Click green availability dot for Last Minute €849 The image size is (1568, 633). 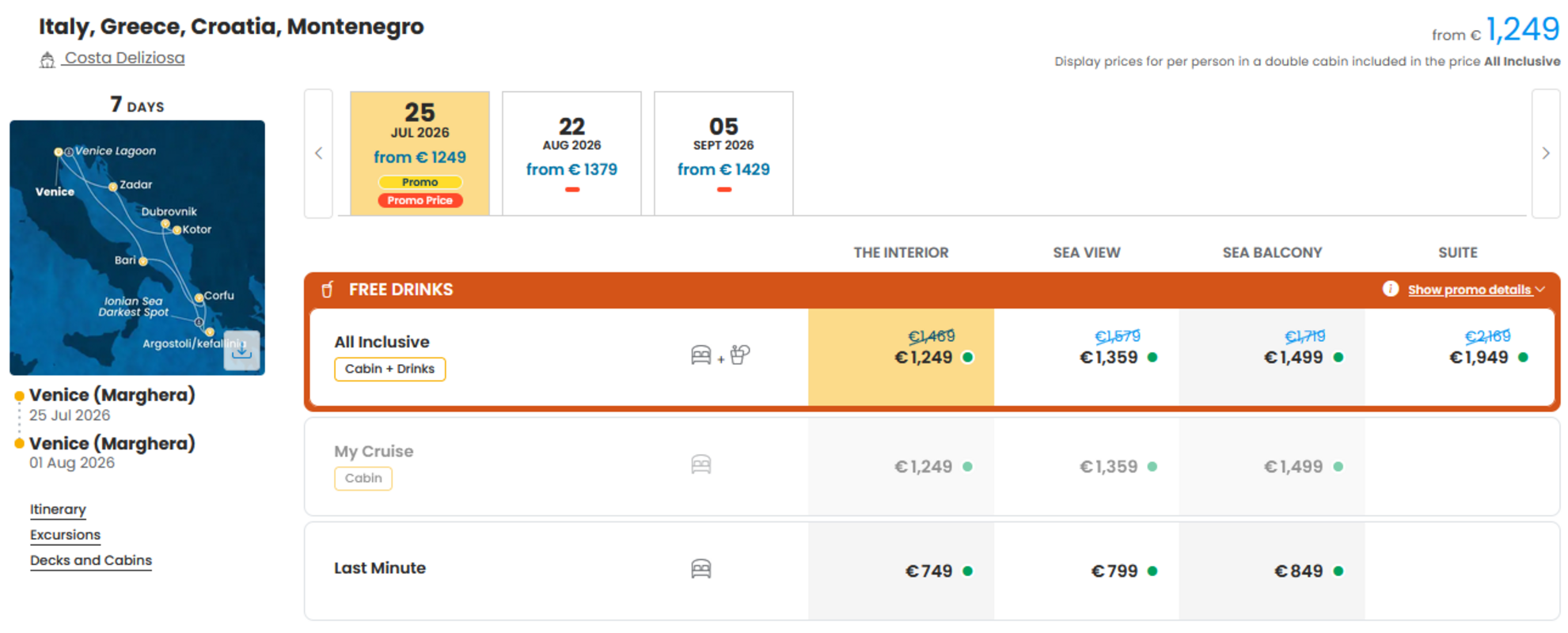click(x=1338, y=571)
